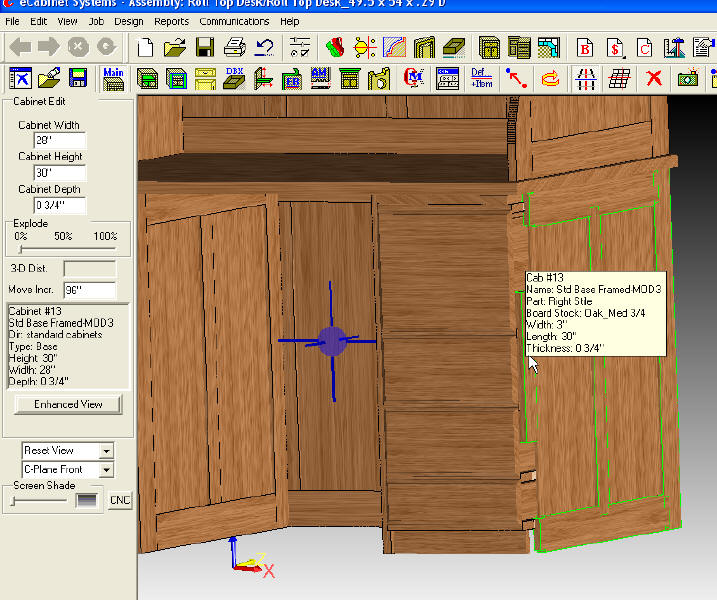
Task: Expand the C-Plane Front dropdown
Action: [107, 469]
